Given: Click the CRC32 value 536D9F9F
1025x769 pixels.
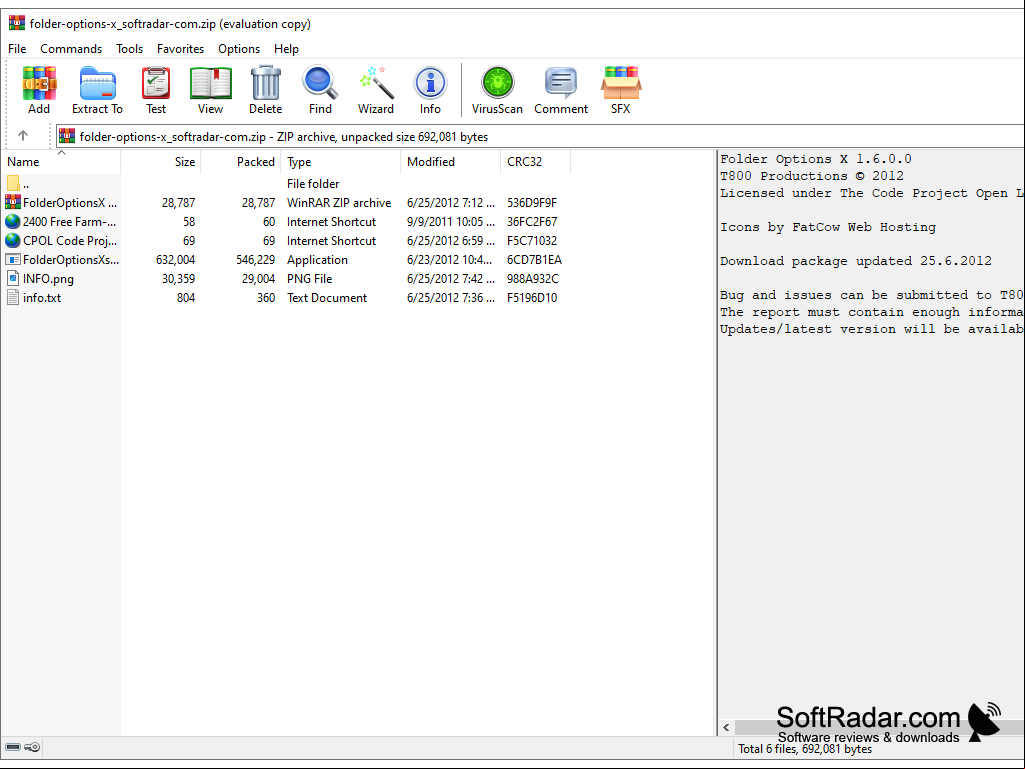Looking at the screenshot, I should [532, 203].
